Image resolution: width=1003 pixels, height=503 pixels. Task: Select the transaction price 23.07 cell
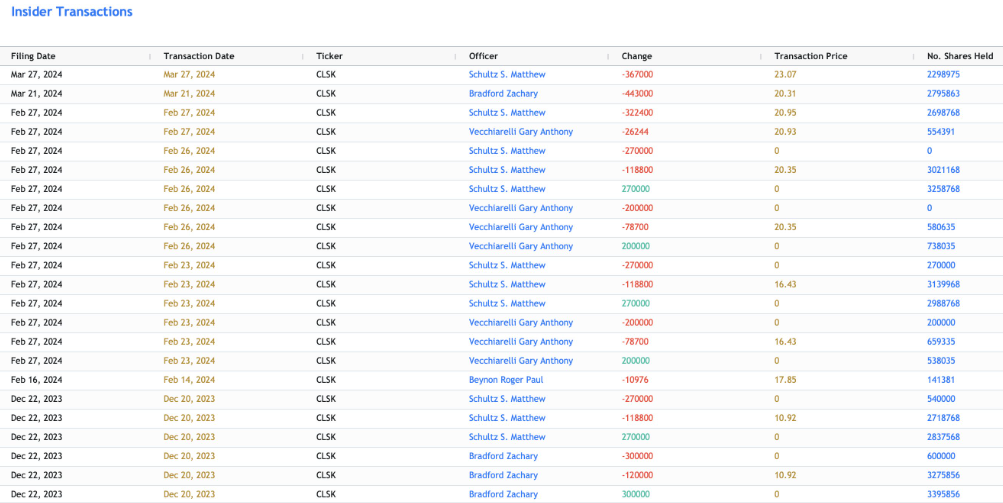[x=785, y=75]
